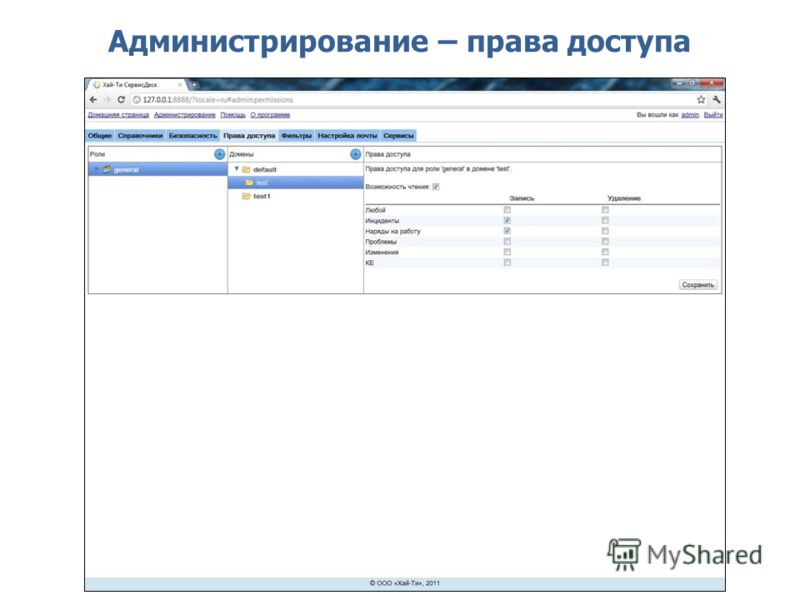
Task: Enable Удаление for Инциденты
Action: click(x=605, y=220)
